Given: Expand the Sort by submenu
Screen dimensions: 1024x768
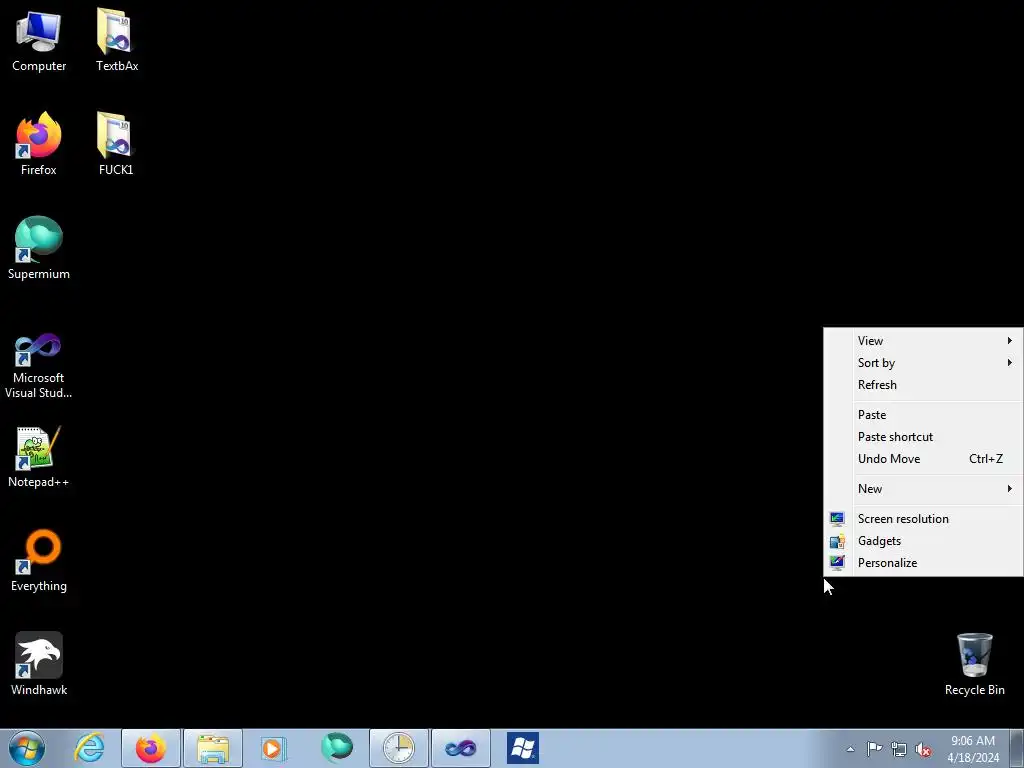Looking at the screenshot, I should point(923,363).
